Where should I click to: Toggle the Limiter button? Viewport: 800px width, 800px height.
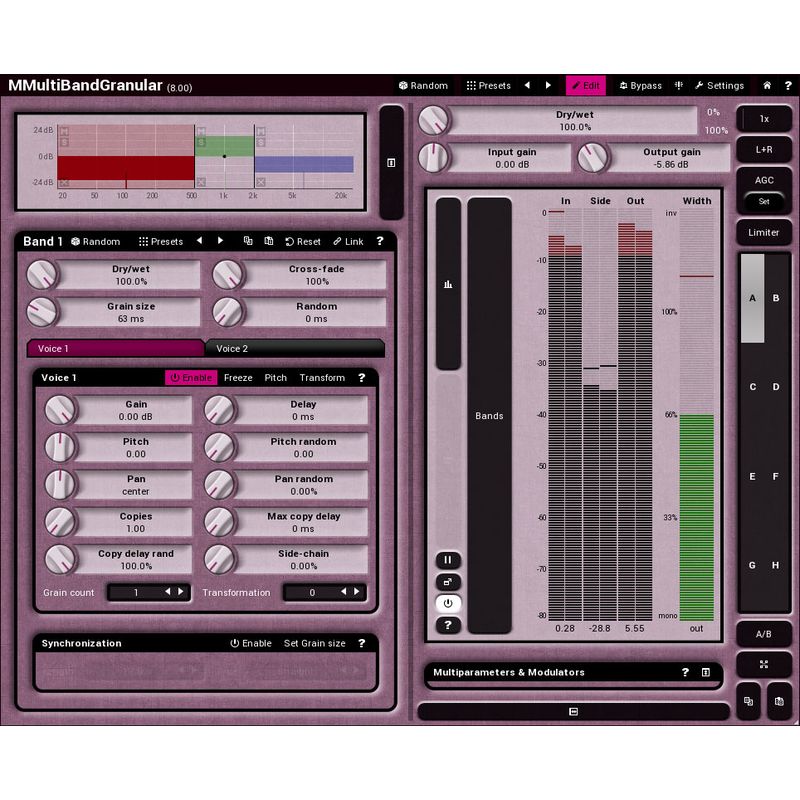coord(764,233)
